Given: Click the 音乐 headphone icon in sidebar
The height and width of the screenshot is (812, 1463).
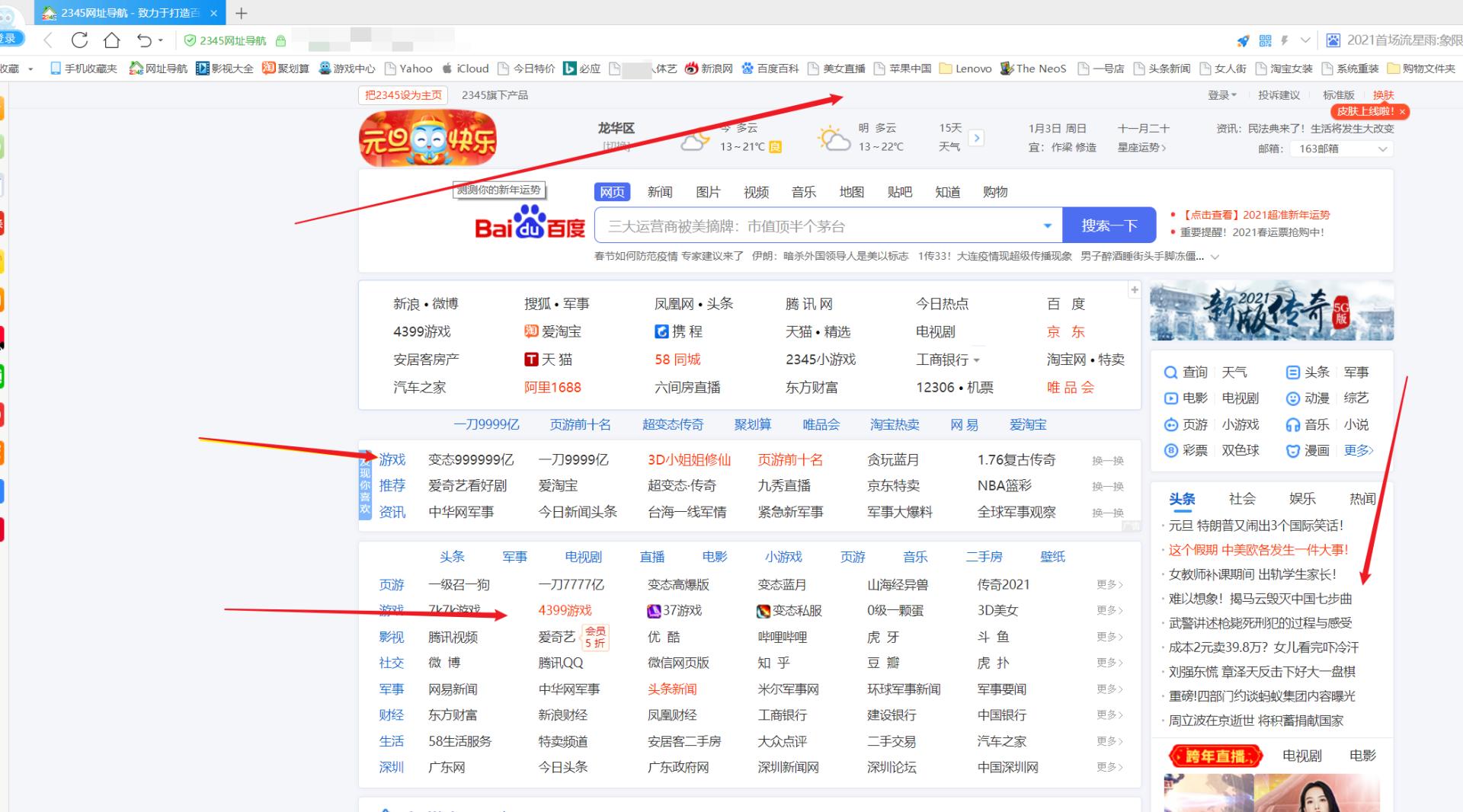Looking at the screenshot, I should pyautogui.click(x=1293, y=425).
